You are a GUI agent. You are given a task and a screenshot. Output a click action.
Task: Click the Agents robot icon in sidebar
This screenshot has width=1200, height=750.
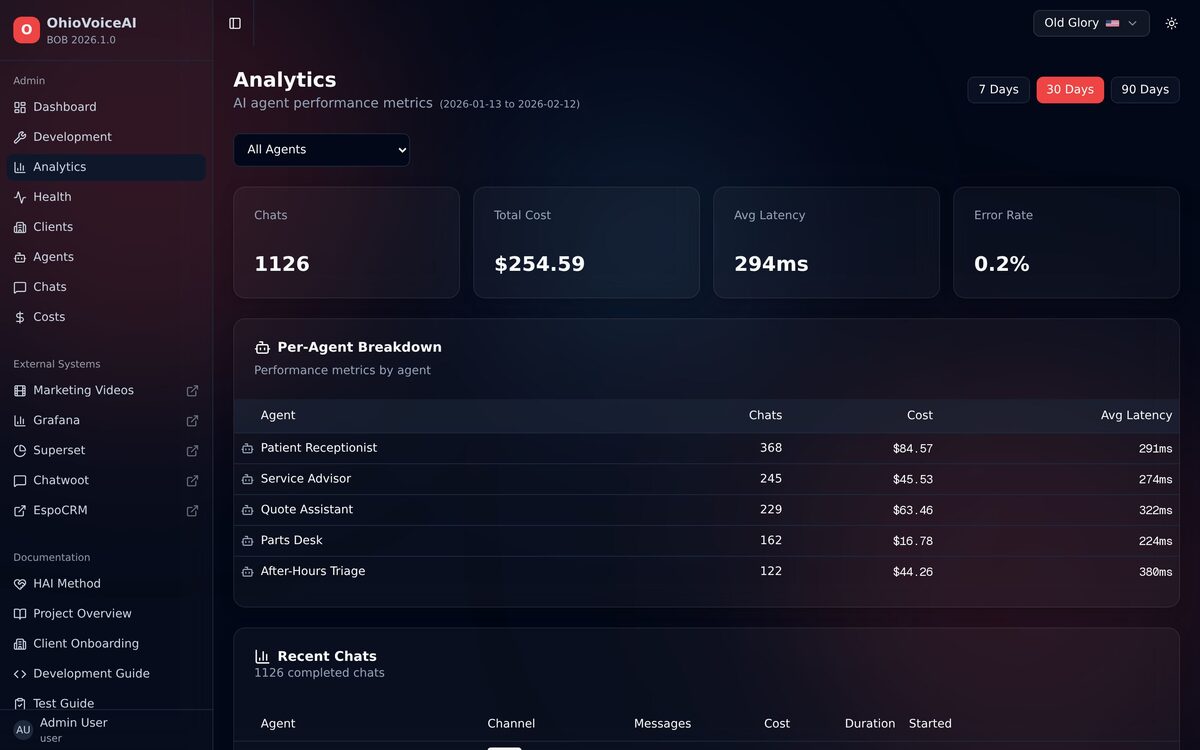20,257
